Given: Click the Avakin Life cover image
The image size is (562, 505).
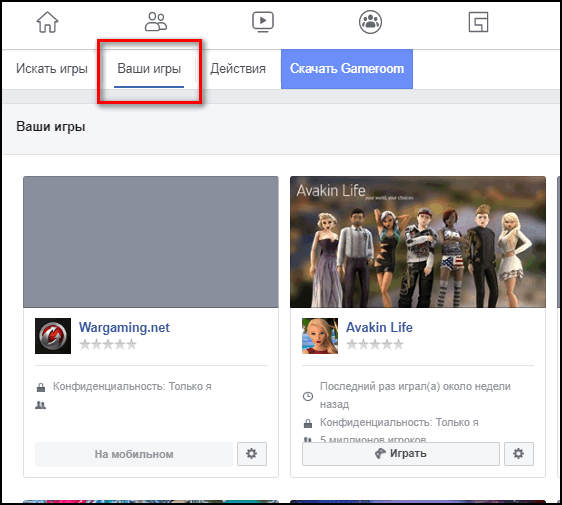Looking at the screenshot, I should point(418,242).
